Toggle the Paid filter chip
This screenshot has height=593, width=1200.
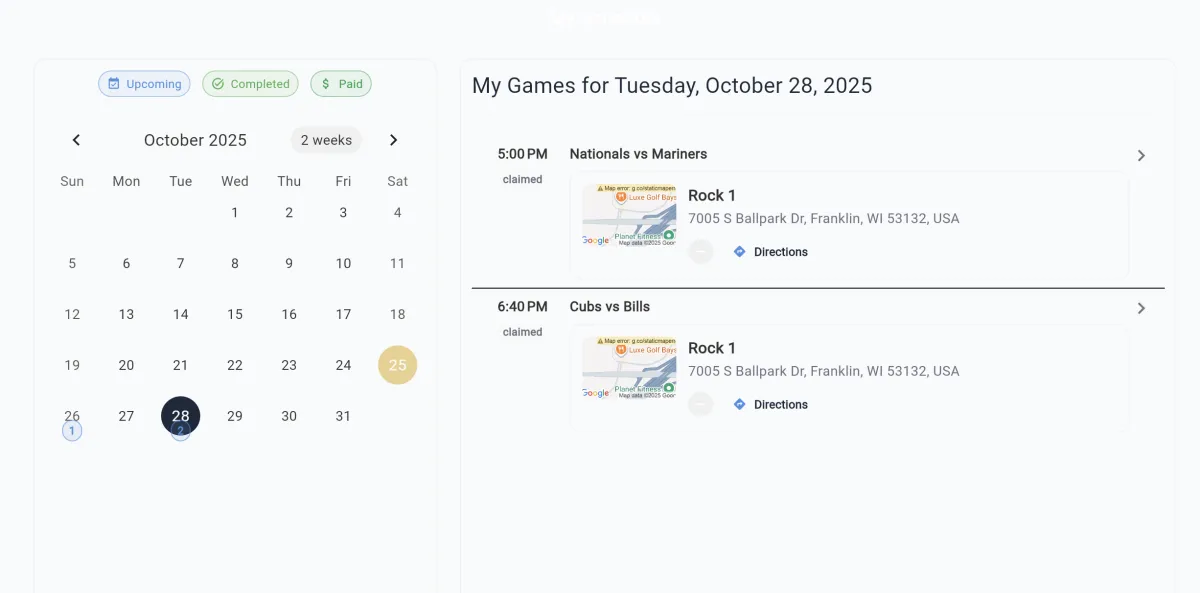coord(341,84)
